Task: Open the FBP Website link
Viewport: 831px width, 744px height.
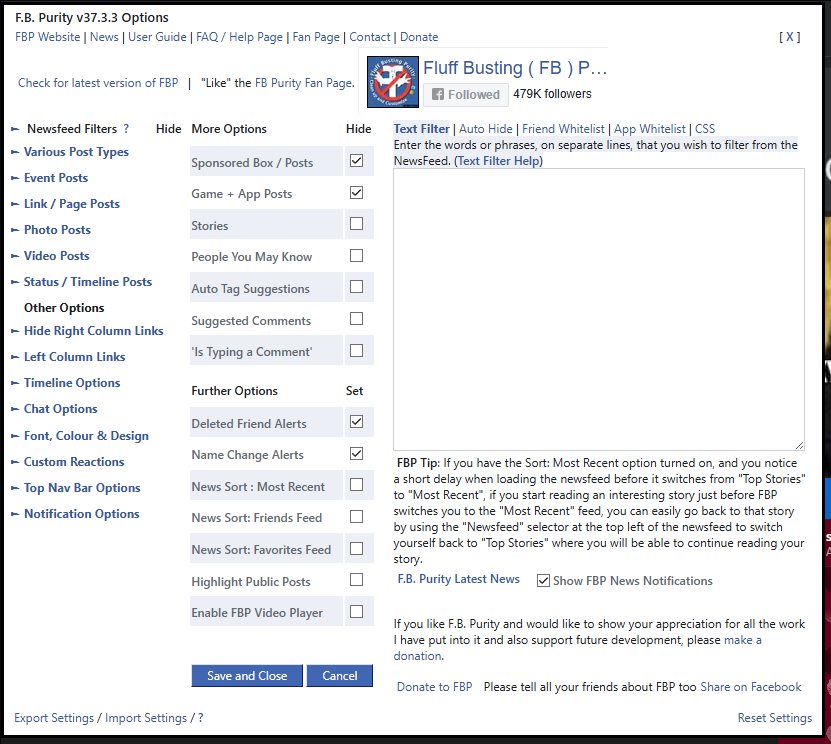Action: (48, 37)
